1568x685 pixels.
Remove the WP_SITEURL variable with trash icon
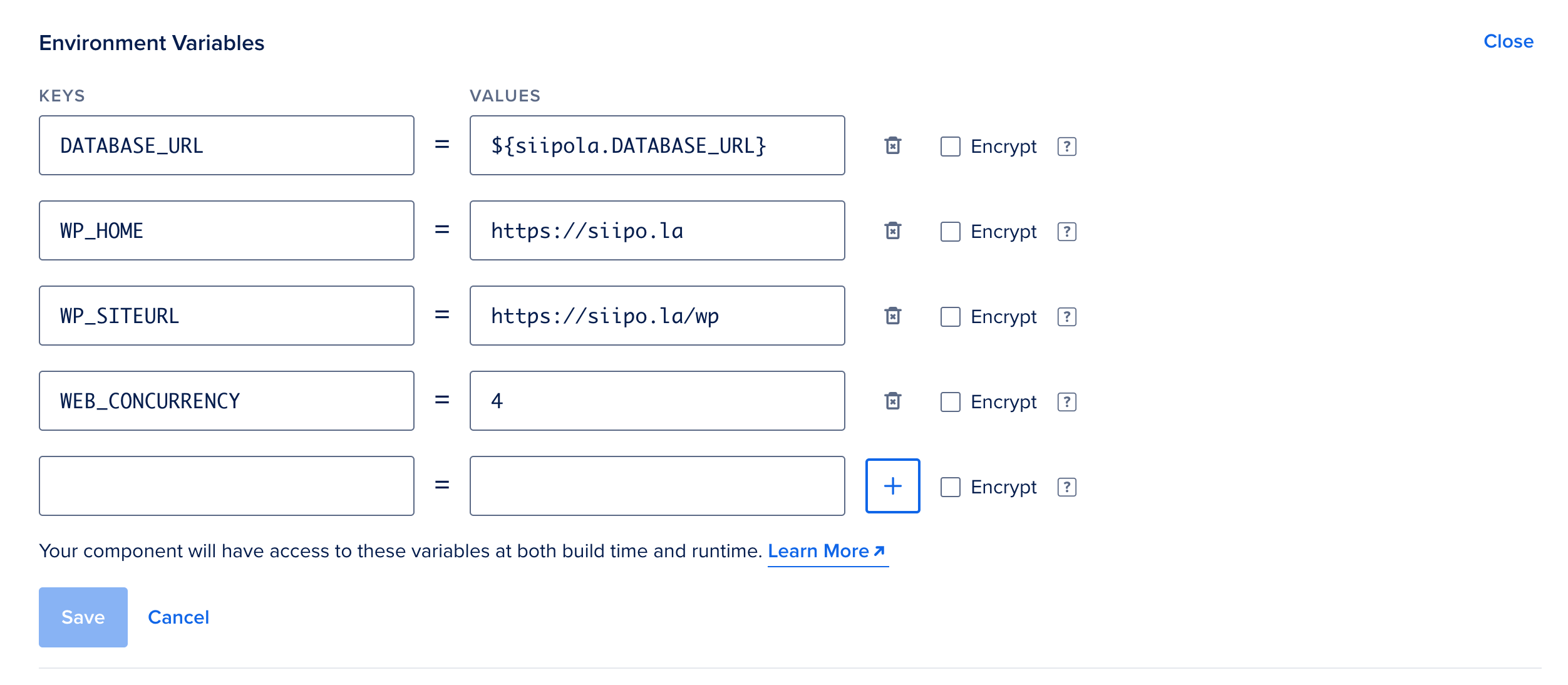click(x=892, y=316)
